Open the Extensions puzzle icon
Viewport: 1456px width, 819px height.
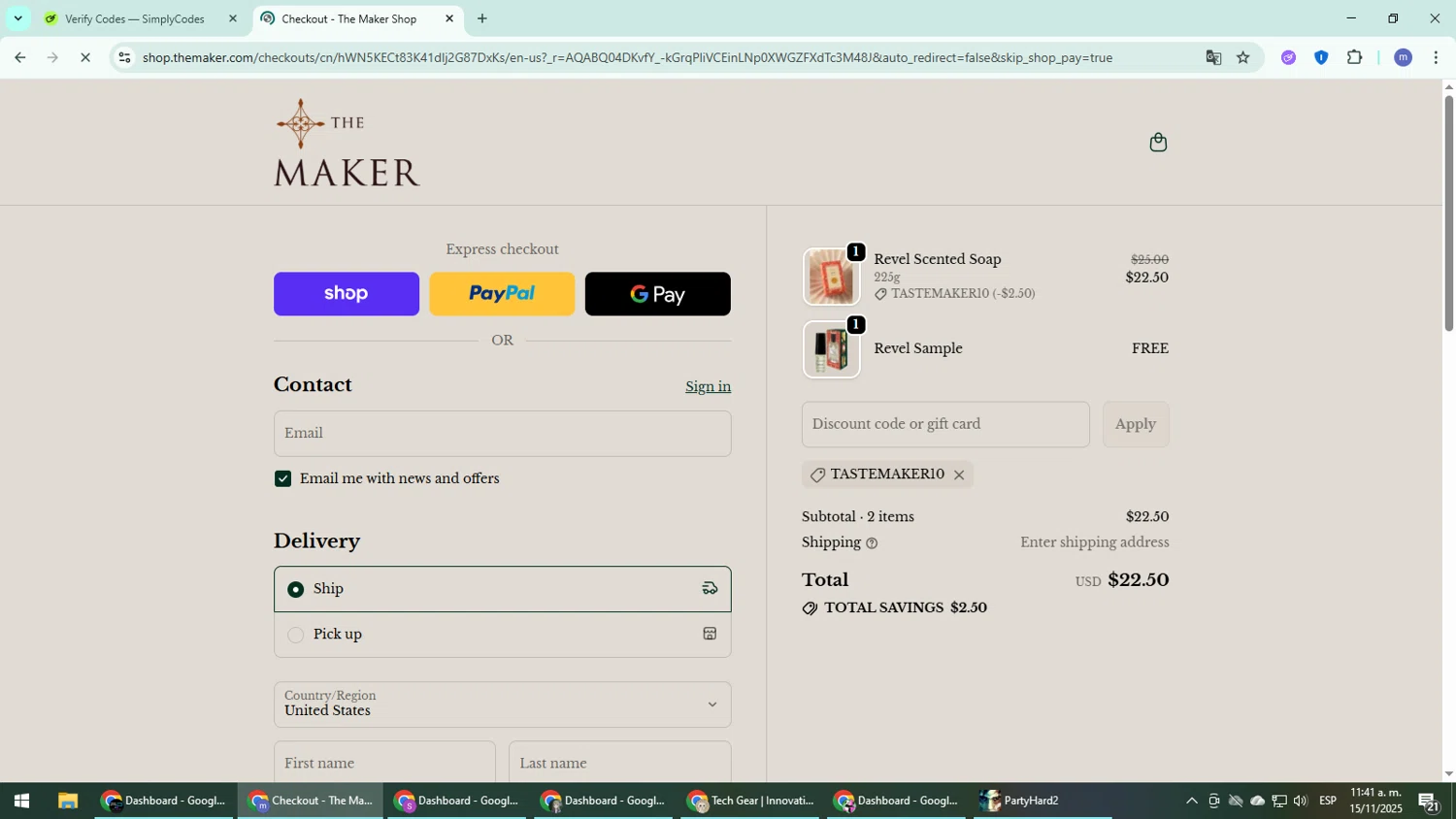(1355, 57)
